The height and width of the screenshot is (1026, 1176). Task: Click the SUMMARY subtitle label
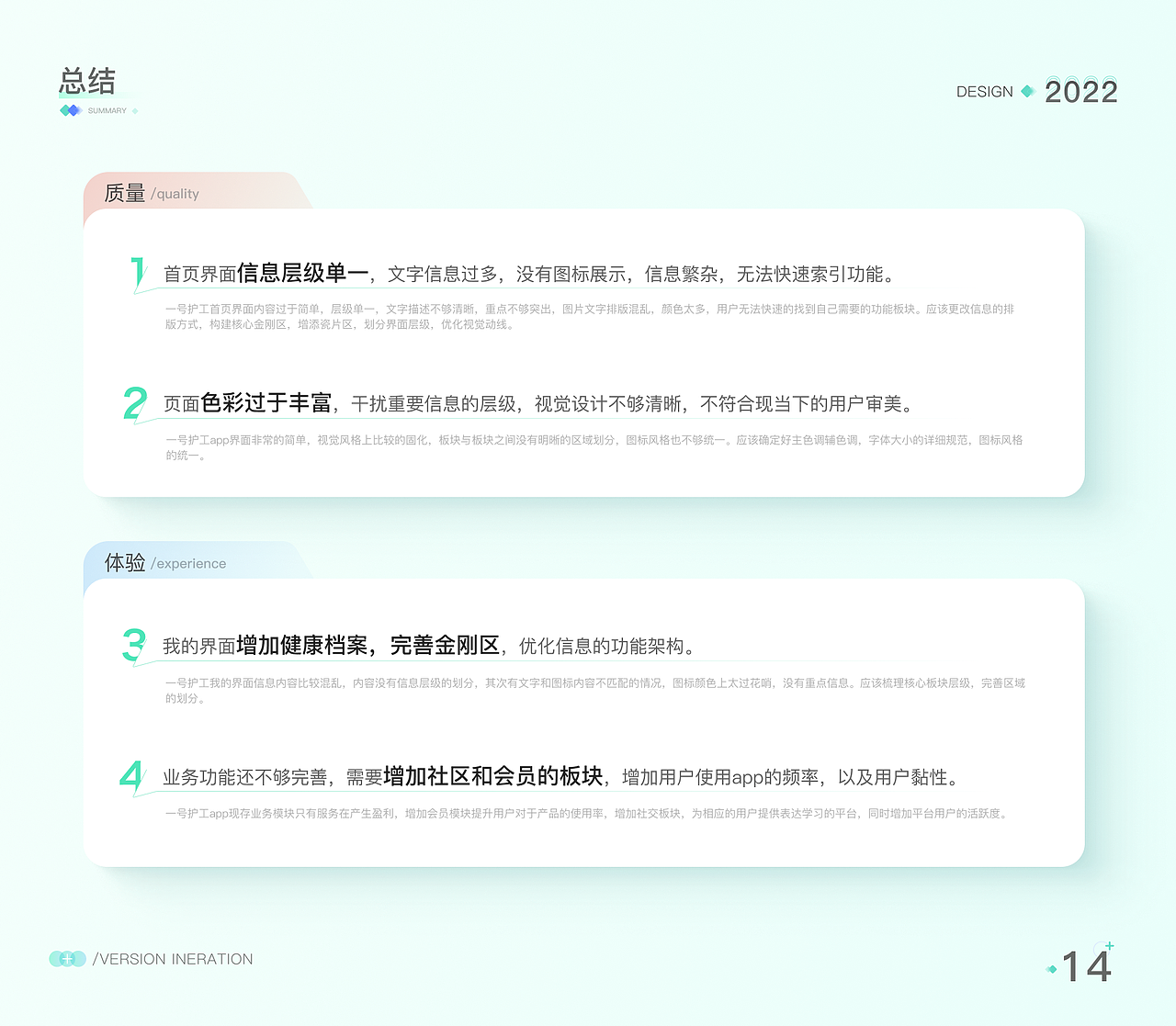(107, 110)
